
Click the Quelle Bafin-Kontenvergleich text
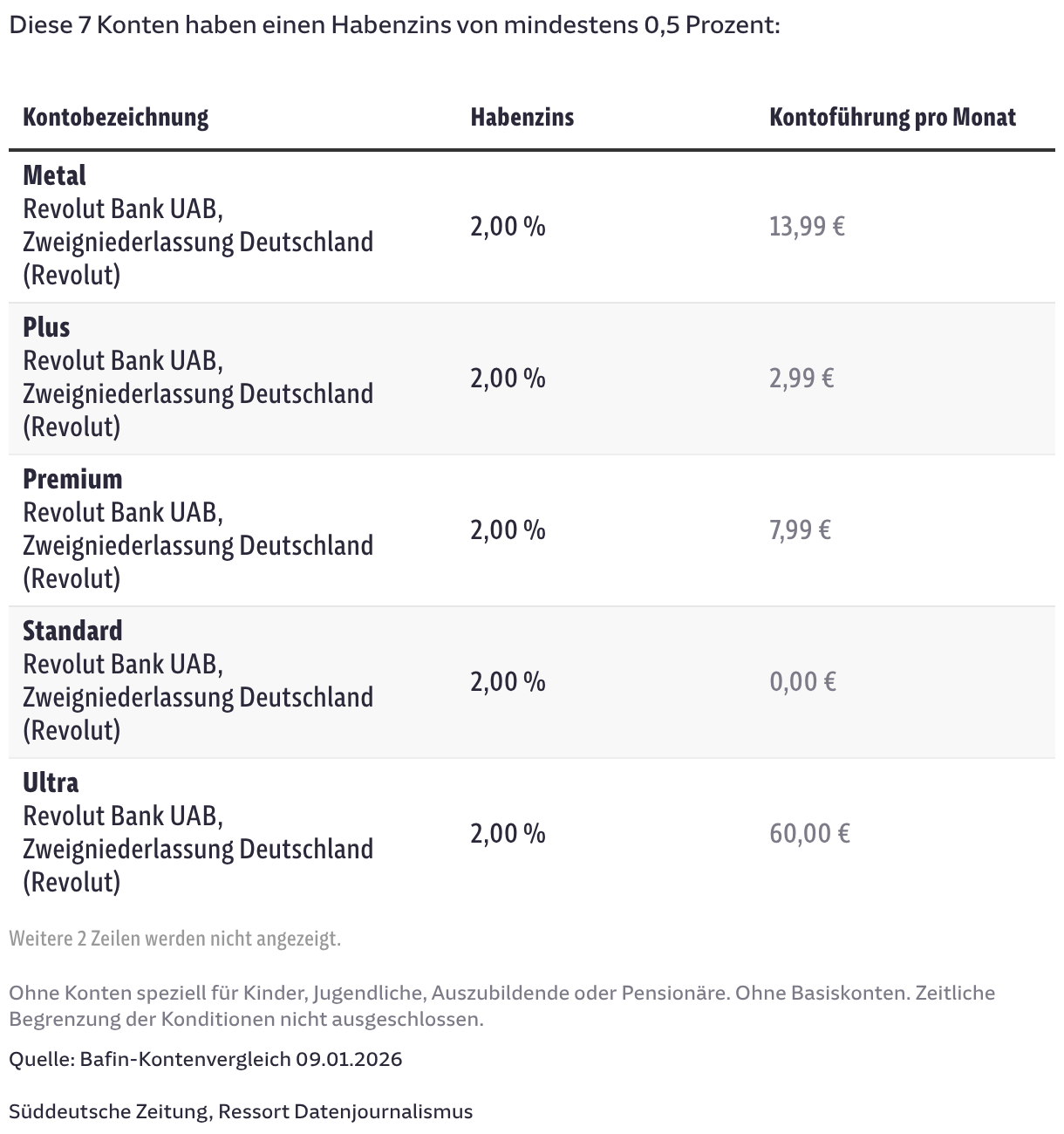(206, 1059)
